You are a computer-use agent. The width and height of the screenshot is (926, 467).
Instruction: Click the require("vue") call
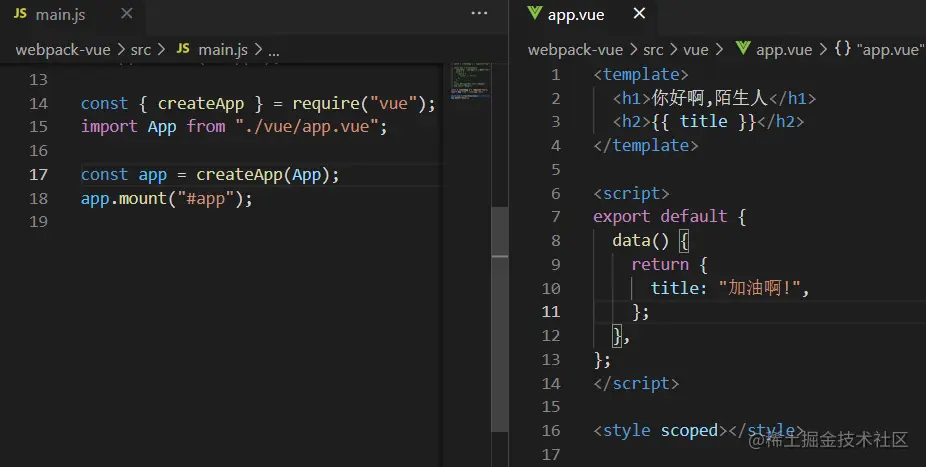359,104
